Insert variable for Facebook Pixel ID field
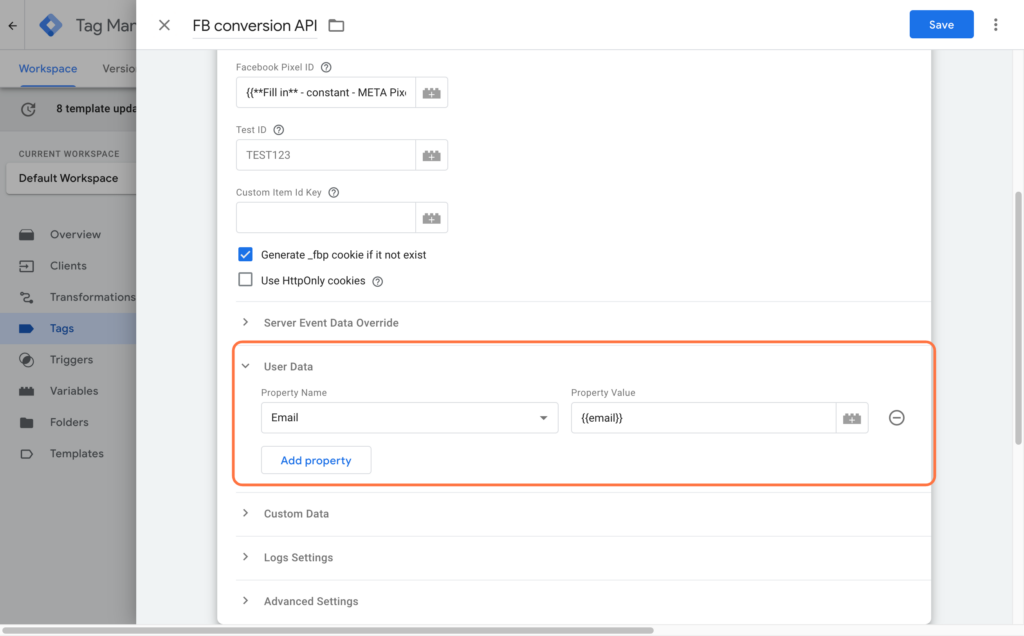This screenshot has height=636, width=1024. (x=432, y=93)
